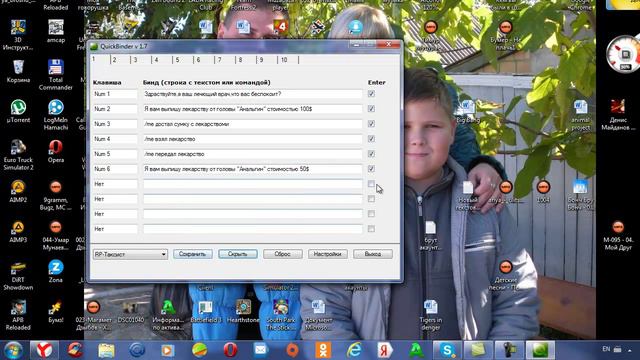640x360 pixels.
Task: Click the Odnoklassniki icon in the taskbar
Action: coord(323,350)
